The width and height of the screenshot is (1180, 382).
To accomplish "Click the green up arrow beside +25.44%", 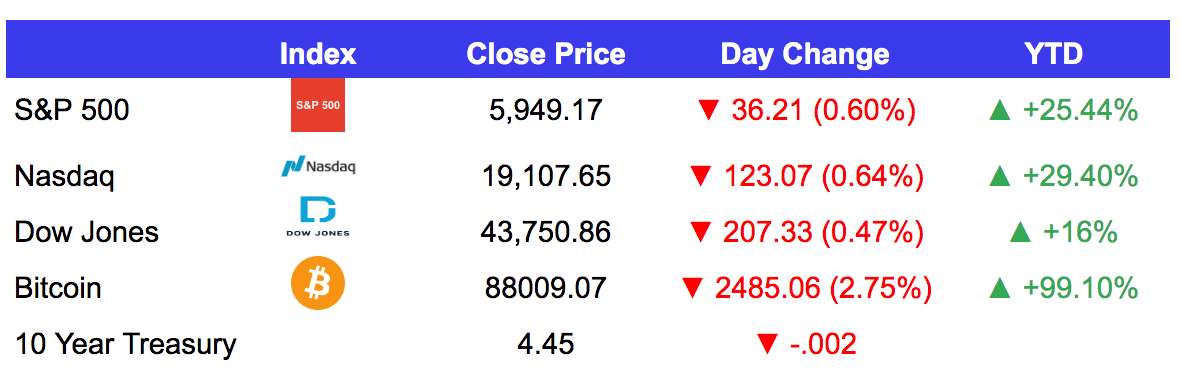I will coord(1000,111).
